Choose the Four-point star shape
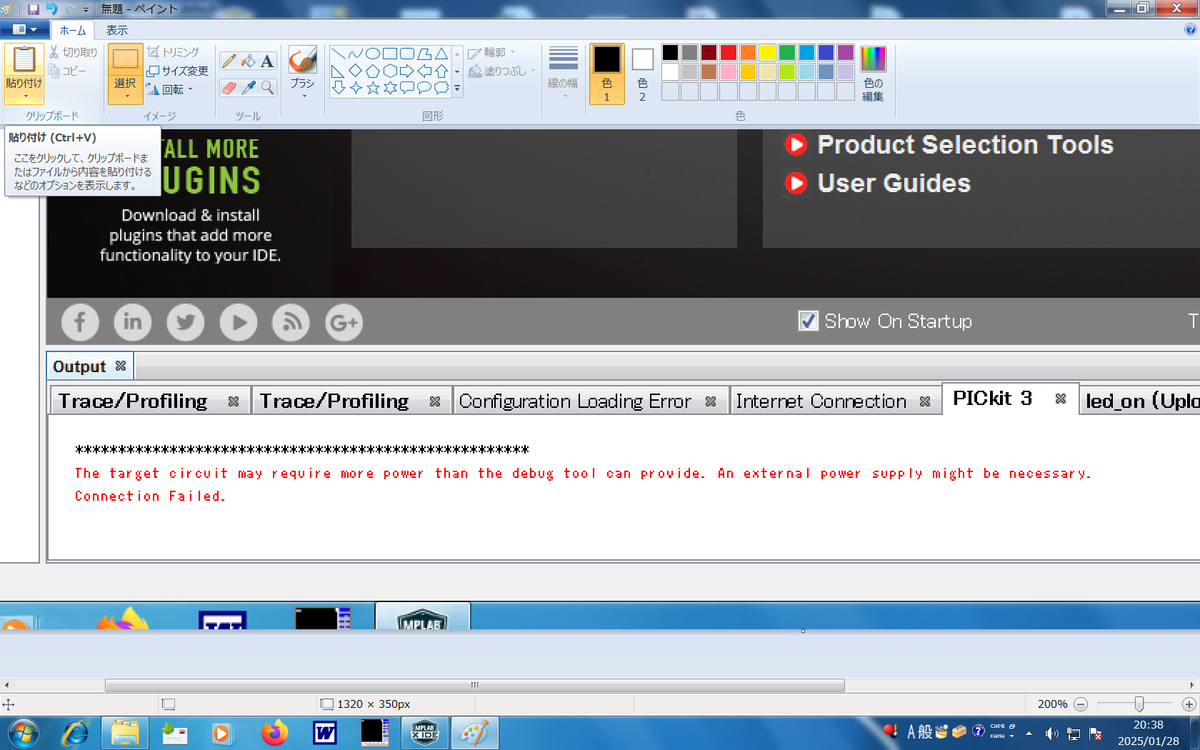 pos(355,88)
